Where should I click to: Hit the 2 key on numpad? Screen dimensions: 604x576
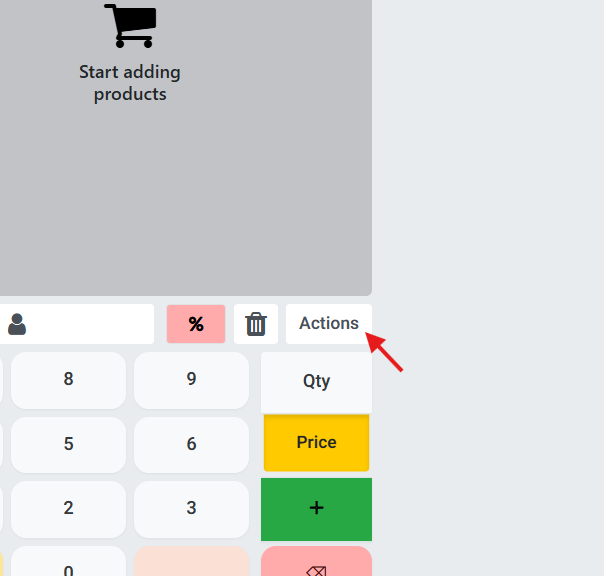pyautogui.click(x=68, y=508)
